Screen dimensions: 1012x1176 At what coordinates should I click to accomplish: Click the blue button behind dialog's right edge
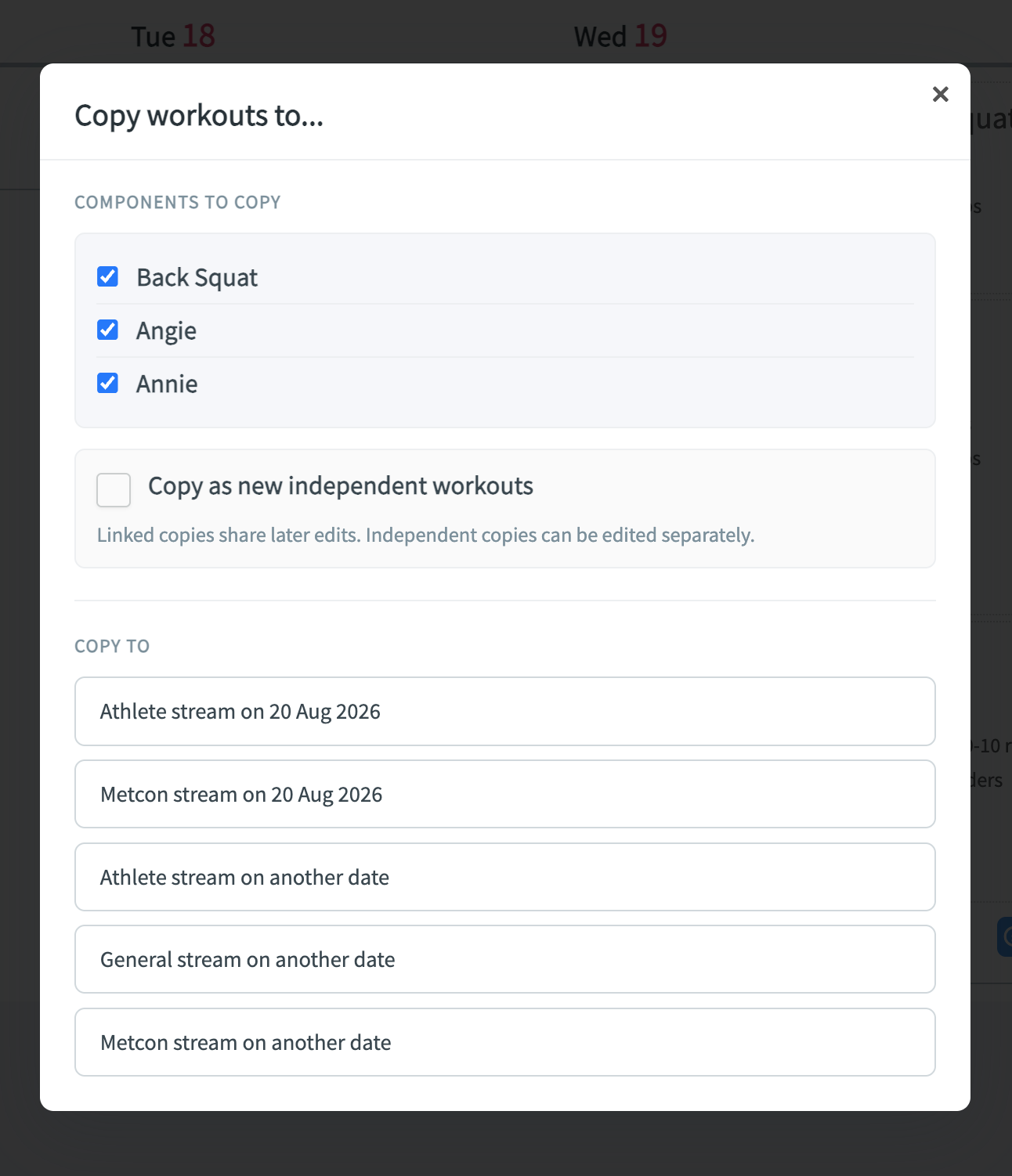pyautogui.click(x=1004, y=936)
